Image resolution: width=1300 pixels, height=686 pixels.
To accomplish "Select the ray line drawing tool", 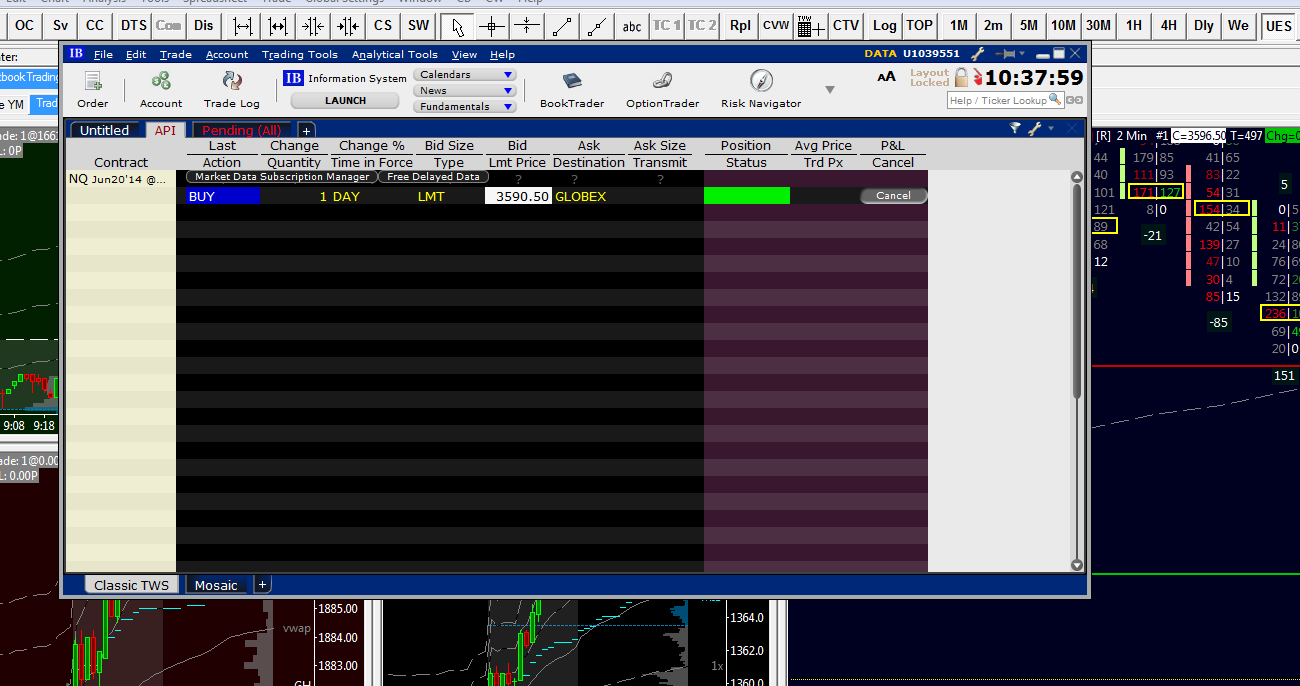I will click(x=598, y=25).
